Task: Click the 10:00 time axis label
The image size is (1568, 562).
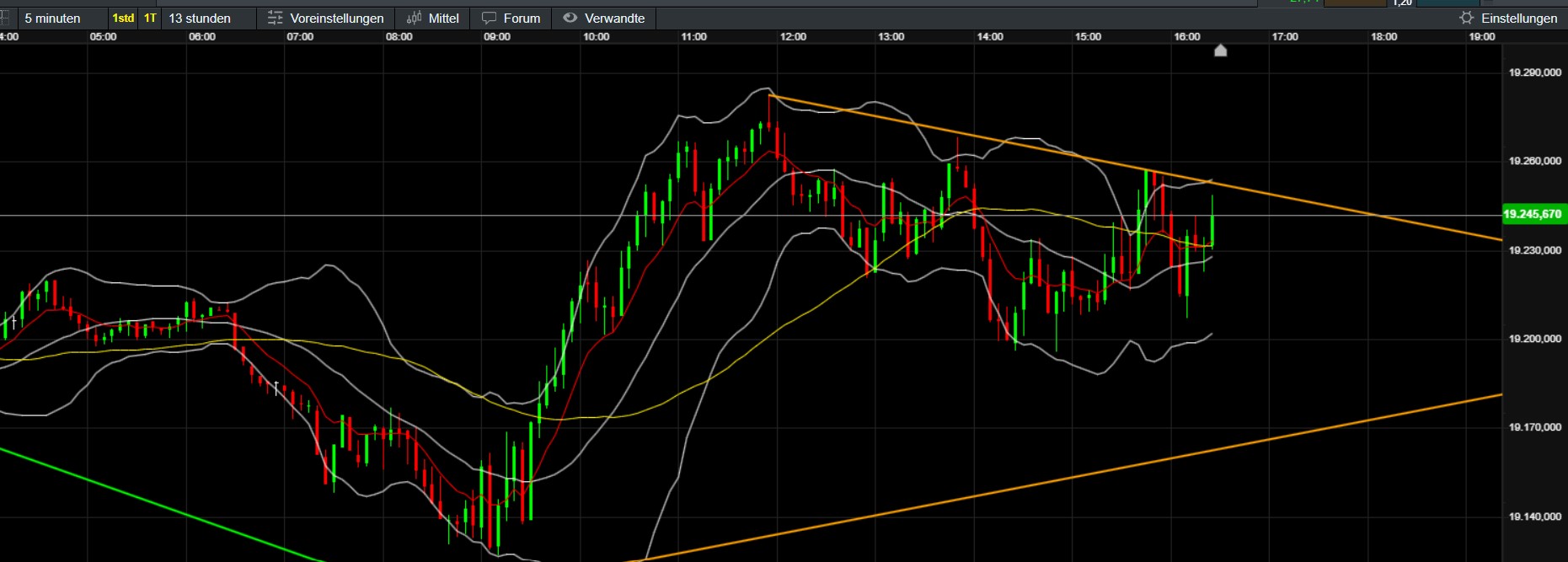Action: point(597,37)
